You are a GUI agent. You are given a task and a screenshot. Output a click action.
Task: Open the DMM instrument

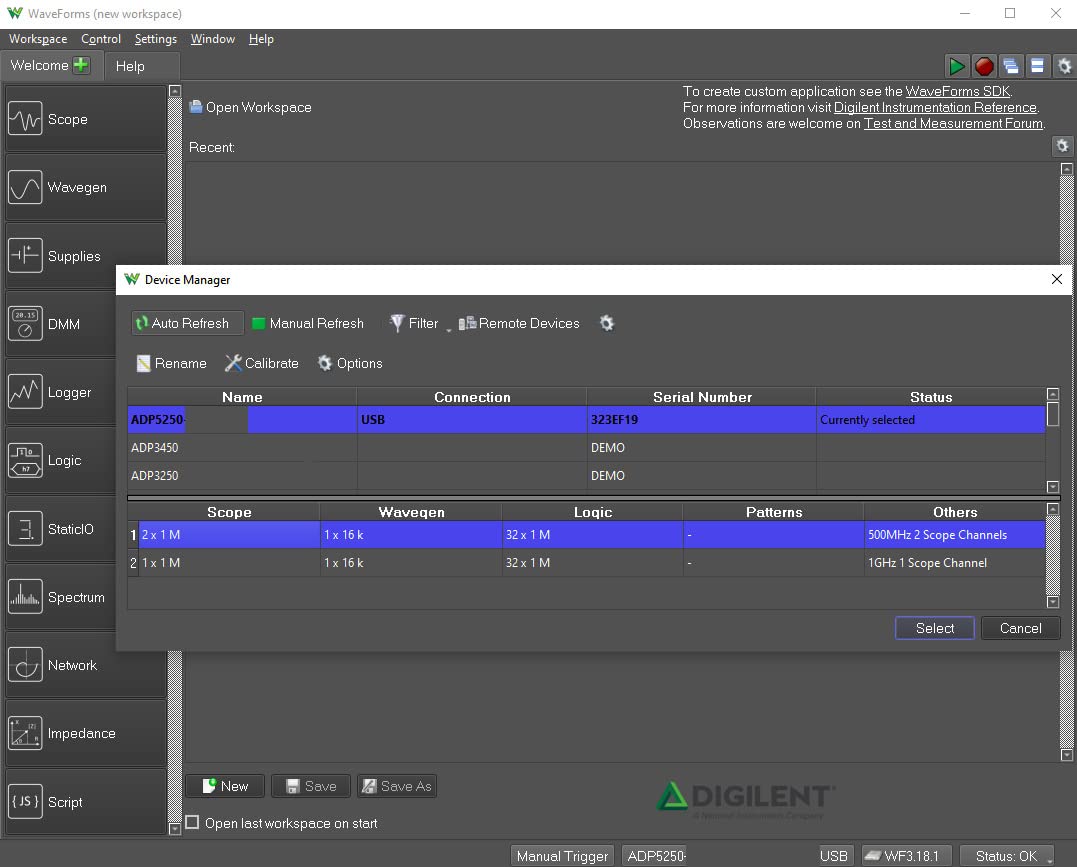pos(62,324)
